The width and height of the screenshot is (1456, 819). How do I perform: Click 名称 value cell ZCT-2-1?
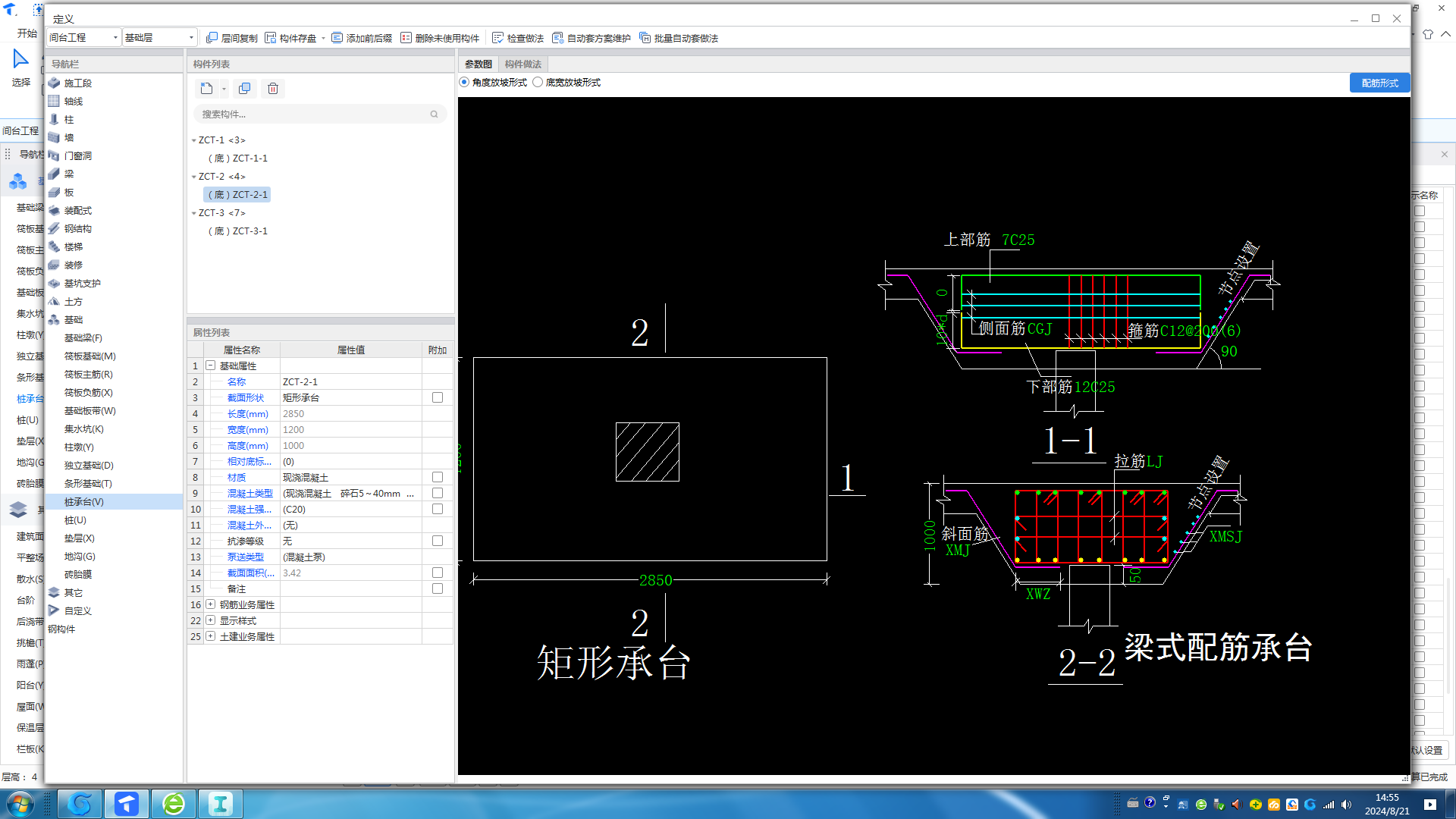[350, 382]
